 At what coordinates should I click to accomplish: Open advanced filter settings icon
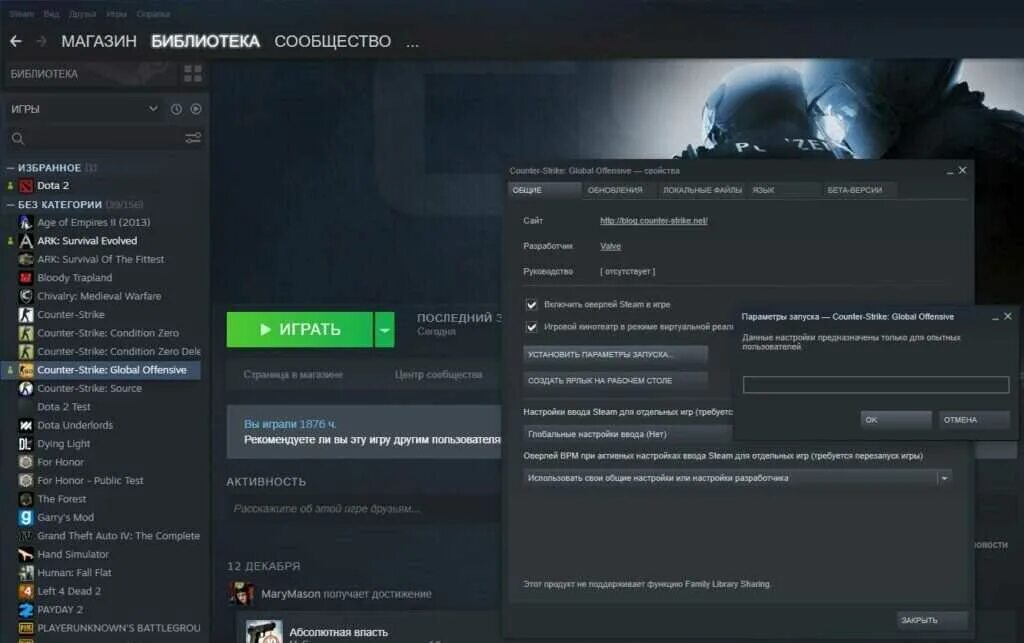(193, 138)
